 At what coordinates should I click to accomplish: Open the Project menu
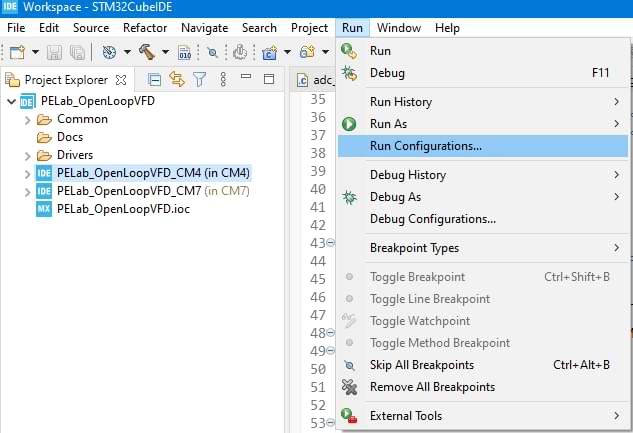pos(309,28)
